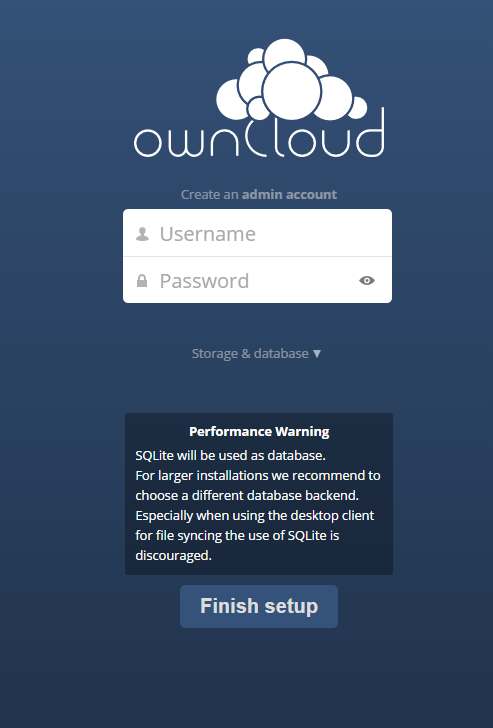This screenshot has height=728, width=493.
Task: Focus the Password input field
Action: pyautogui.click(x=257, y=280)
